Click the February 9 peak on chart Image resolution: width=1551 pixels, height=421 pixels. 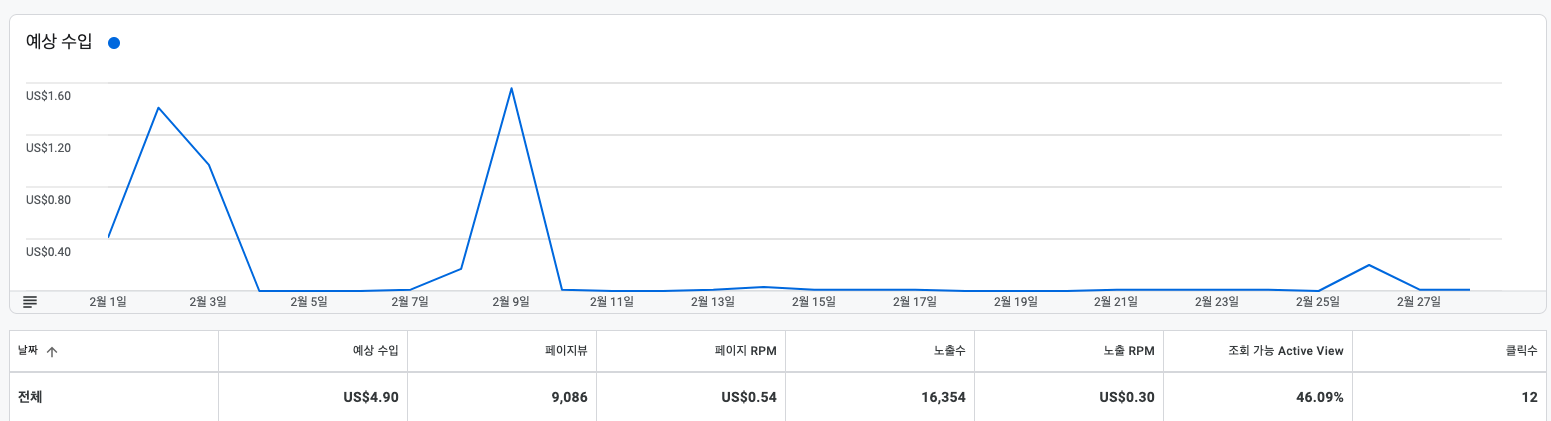[511, 88]
